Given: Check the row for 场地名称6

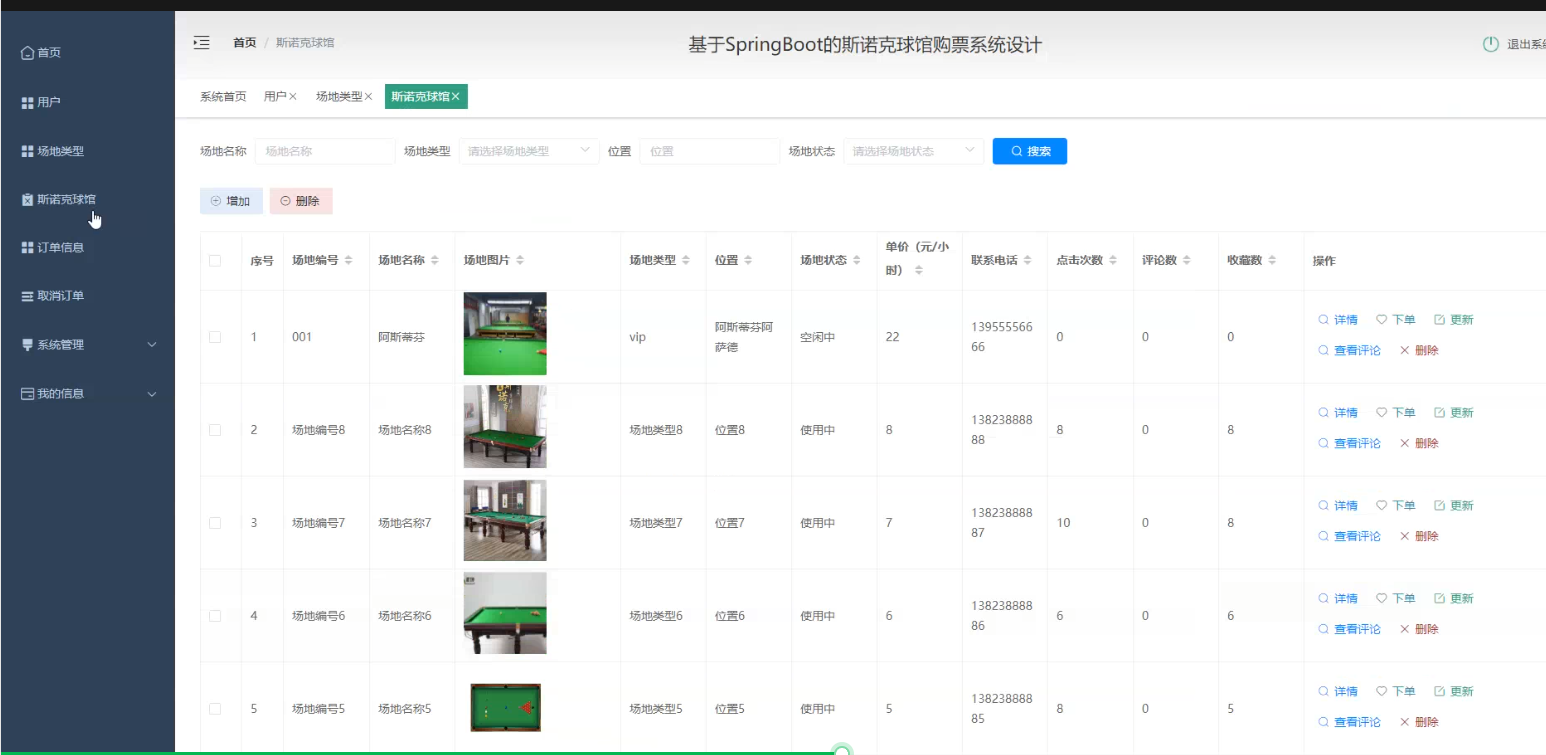Looking at the screenshot, I should [x=215, y=616].
